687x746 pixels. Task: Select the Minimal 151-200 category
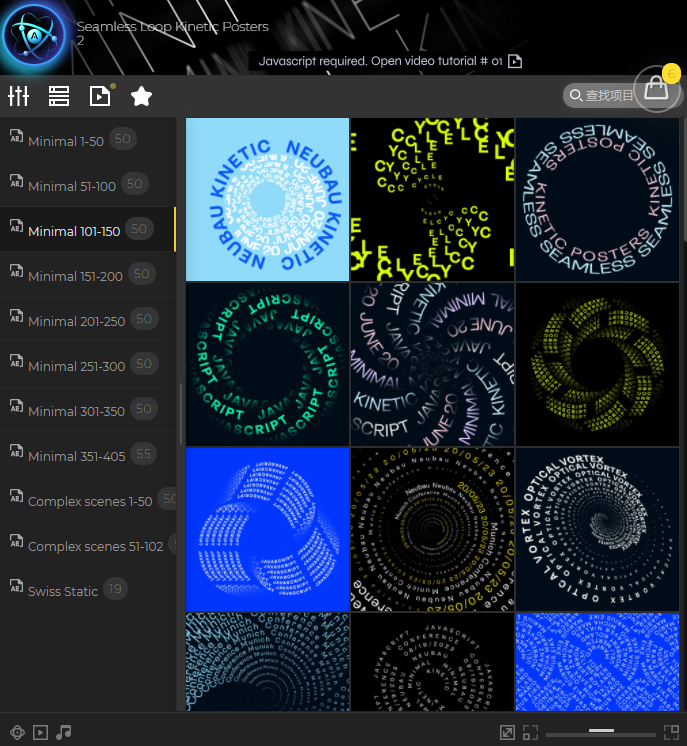(88, 275)
